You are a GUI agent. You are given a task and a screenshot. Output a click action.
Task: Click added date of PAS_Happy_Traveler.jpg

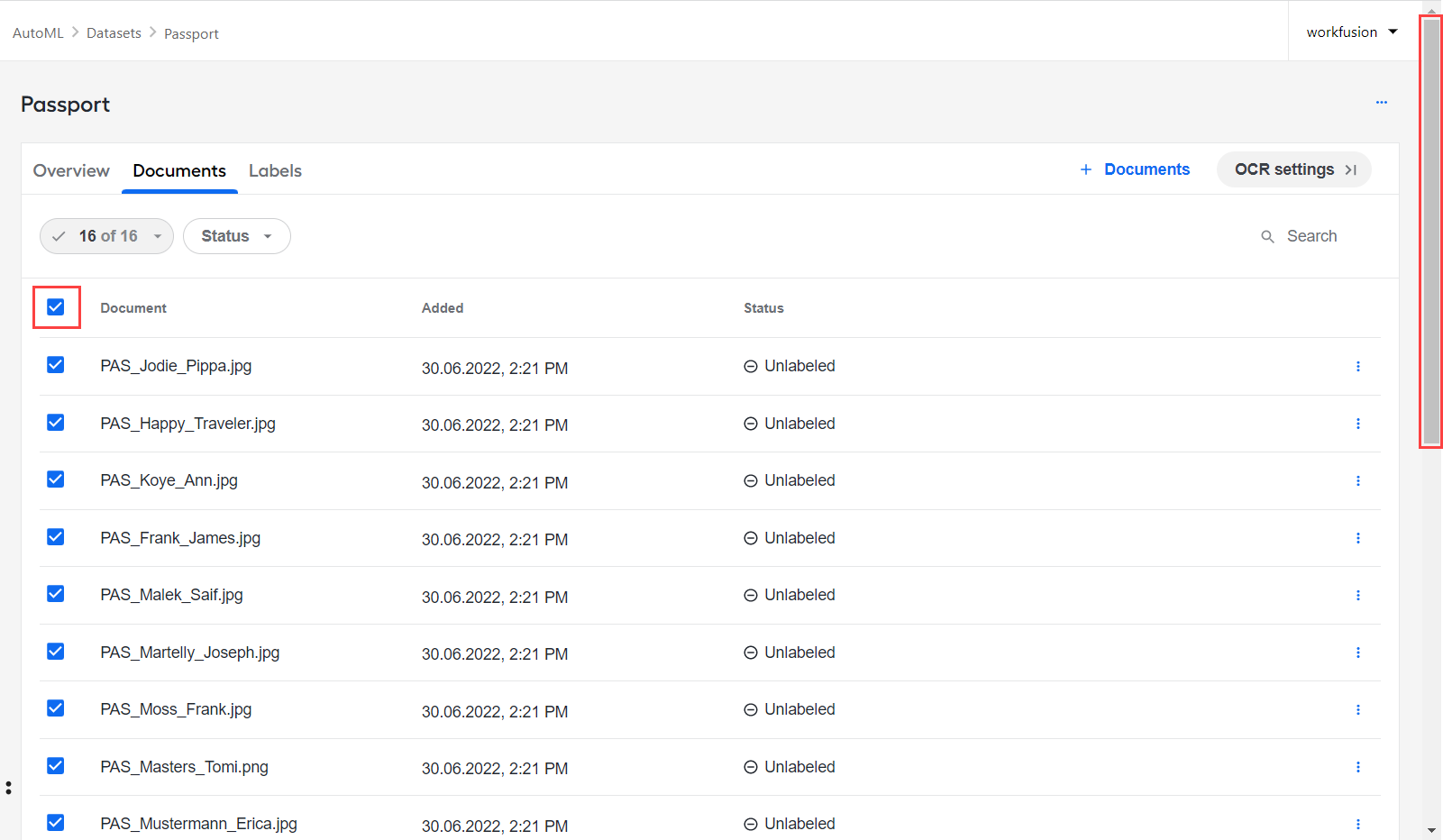coord(495,425)
